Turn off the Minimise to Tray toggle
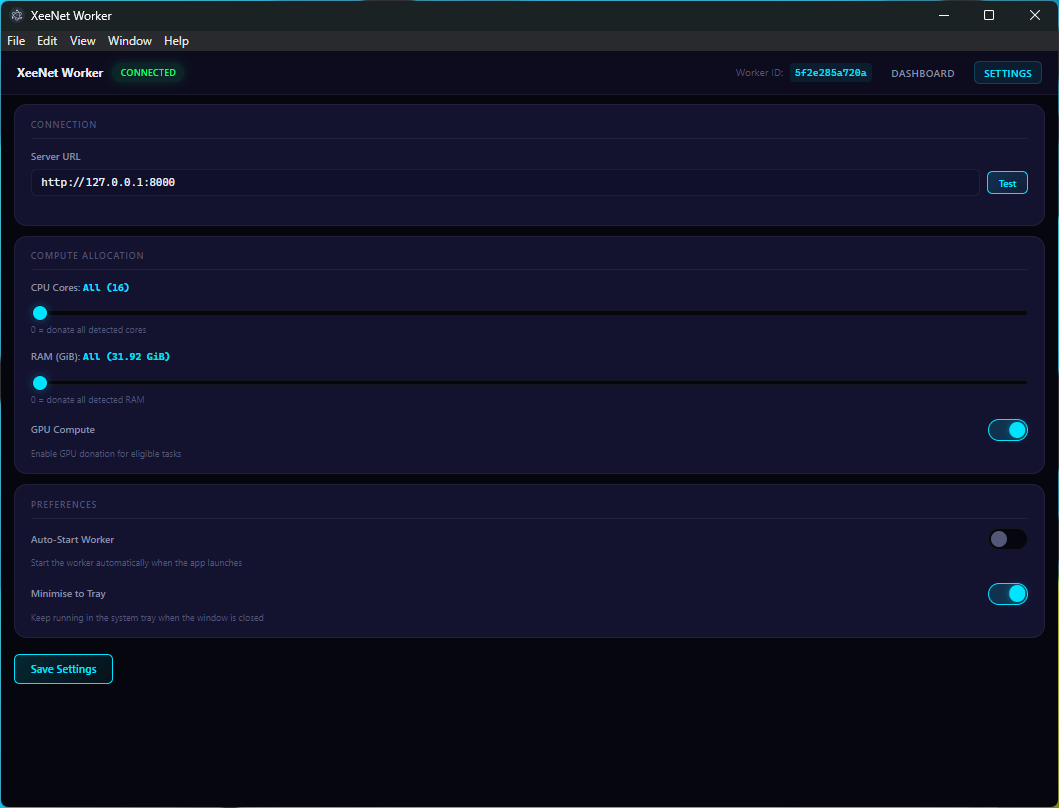Screen dimensions: 1059x808 pos(1007,594)
